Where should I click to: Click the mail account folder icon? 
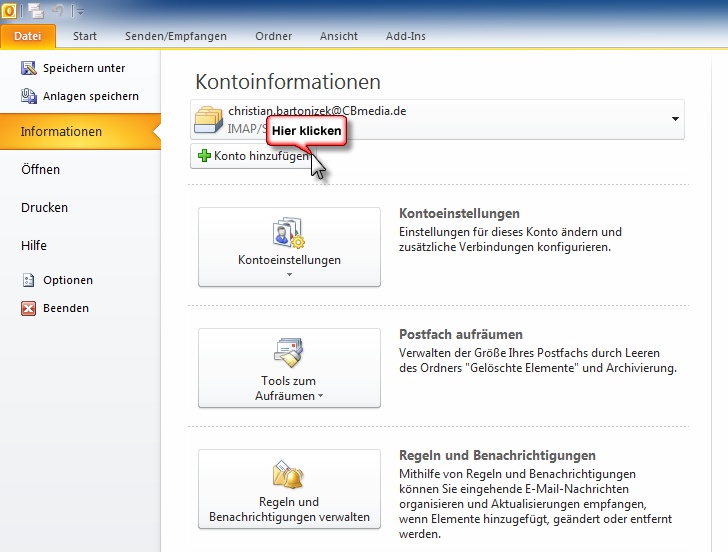[x=210, y=119]
